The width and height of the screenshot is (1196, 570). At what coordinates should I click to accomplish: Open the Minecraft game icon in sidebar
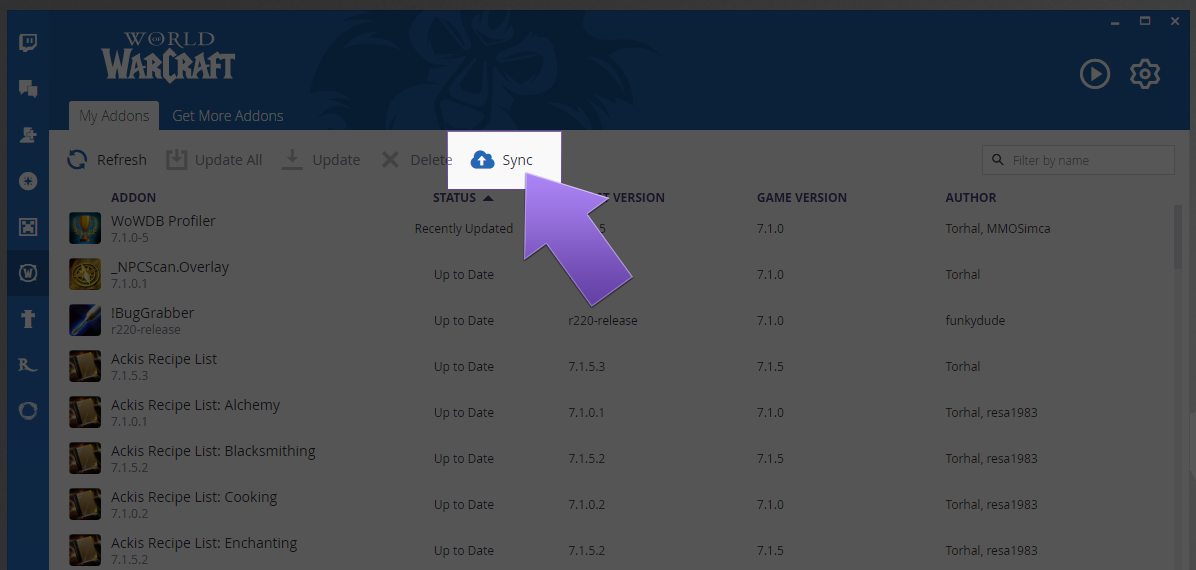(28, 227)
